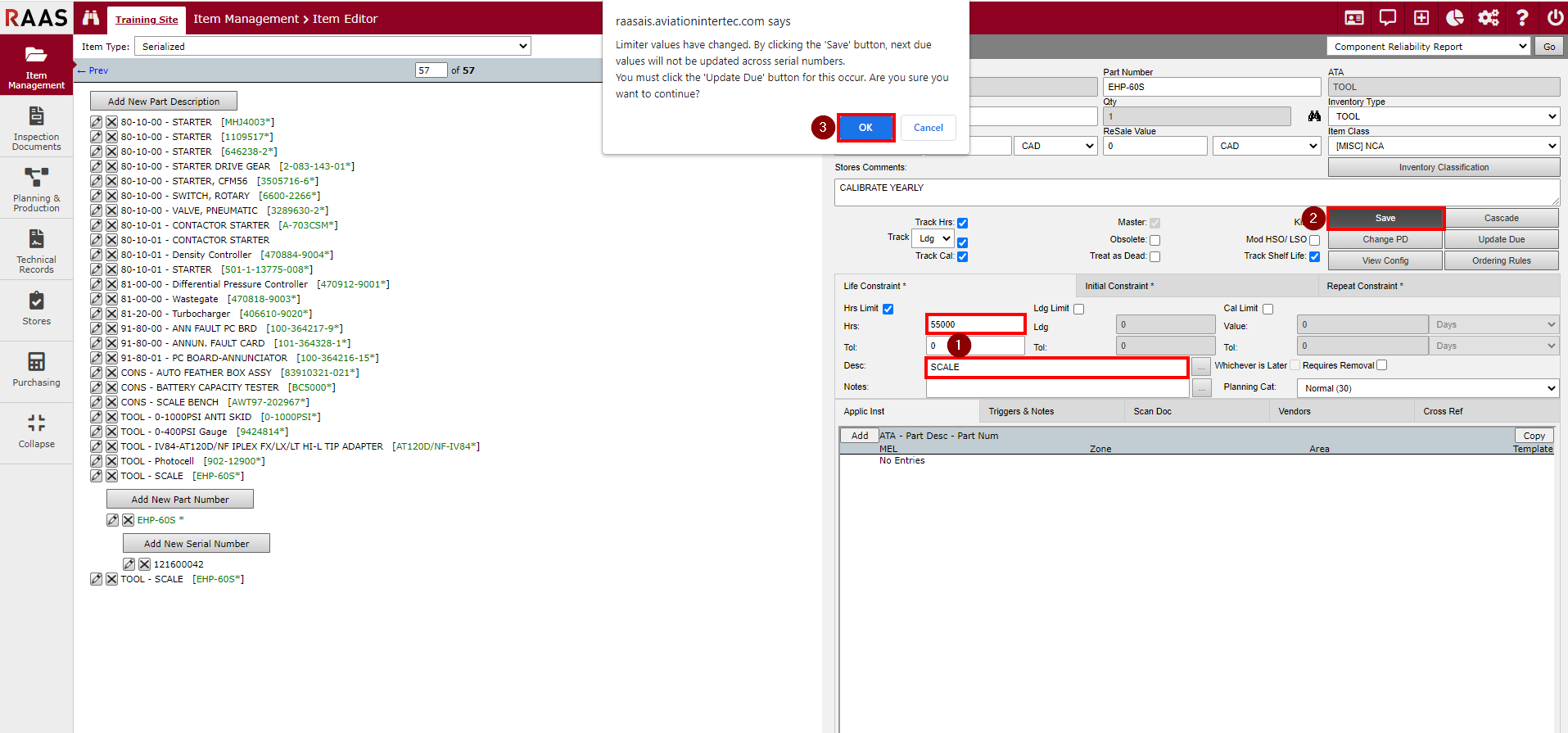Click the binoculars search icon in header

[x=90, y=18]
